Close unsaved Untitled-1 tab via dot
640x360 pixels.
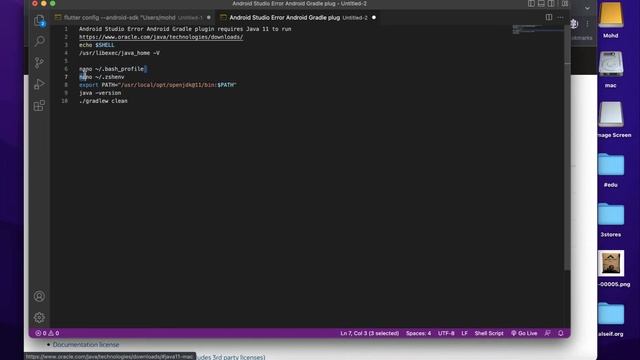click(209, 18)
